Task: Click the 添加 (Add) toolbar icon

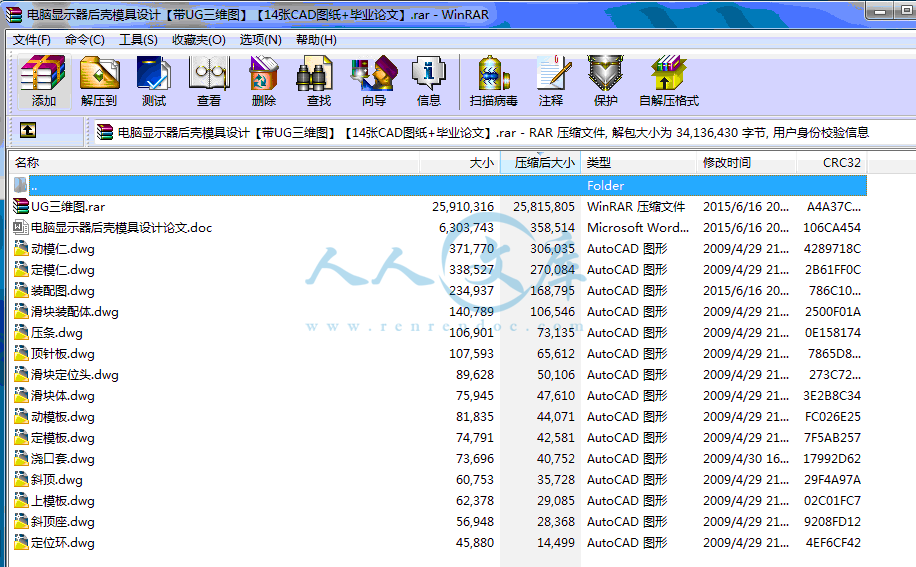Action: tap(43, 74)
